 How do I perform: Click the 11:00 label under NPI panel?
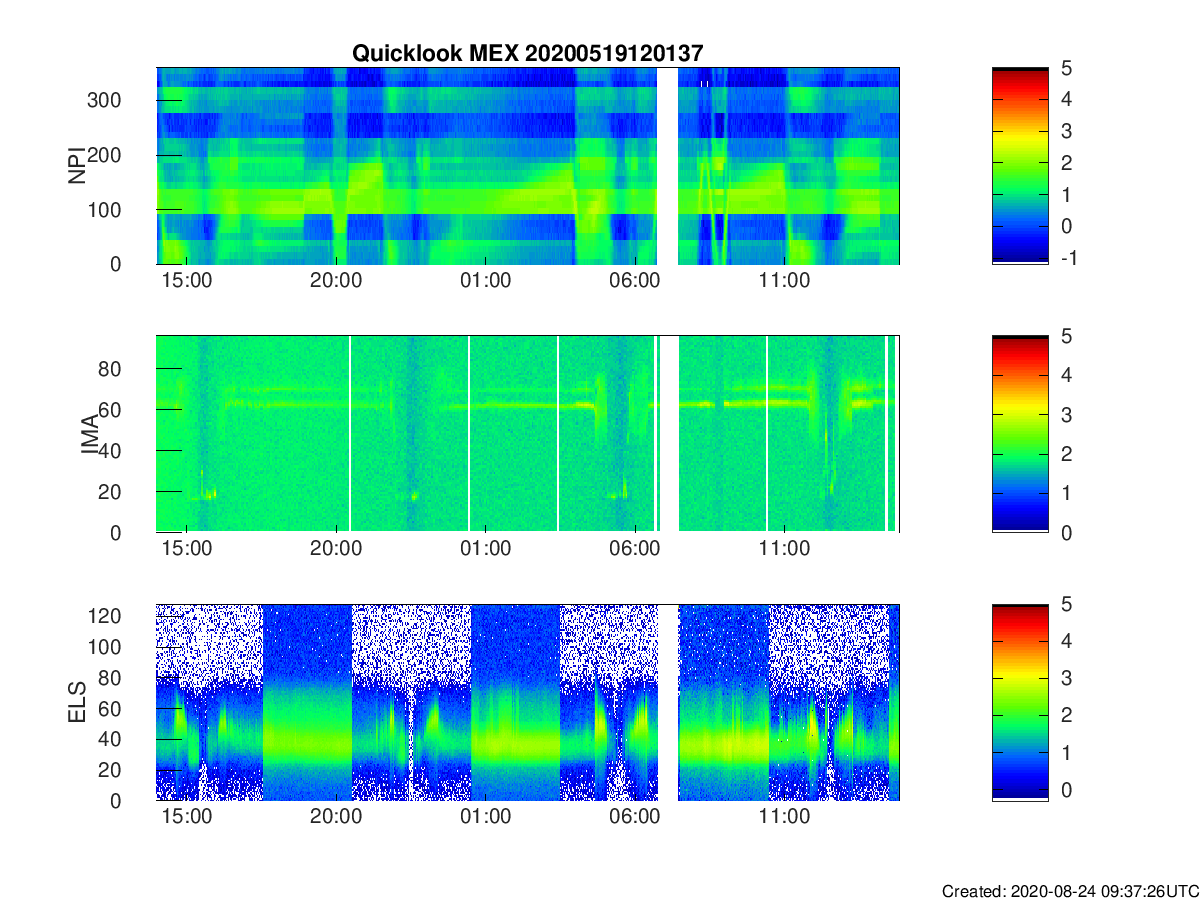coord(784,281)
